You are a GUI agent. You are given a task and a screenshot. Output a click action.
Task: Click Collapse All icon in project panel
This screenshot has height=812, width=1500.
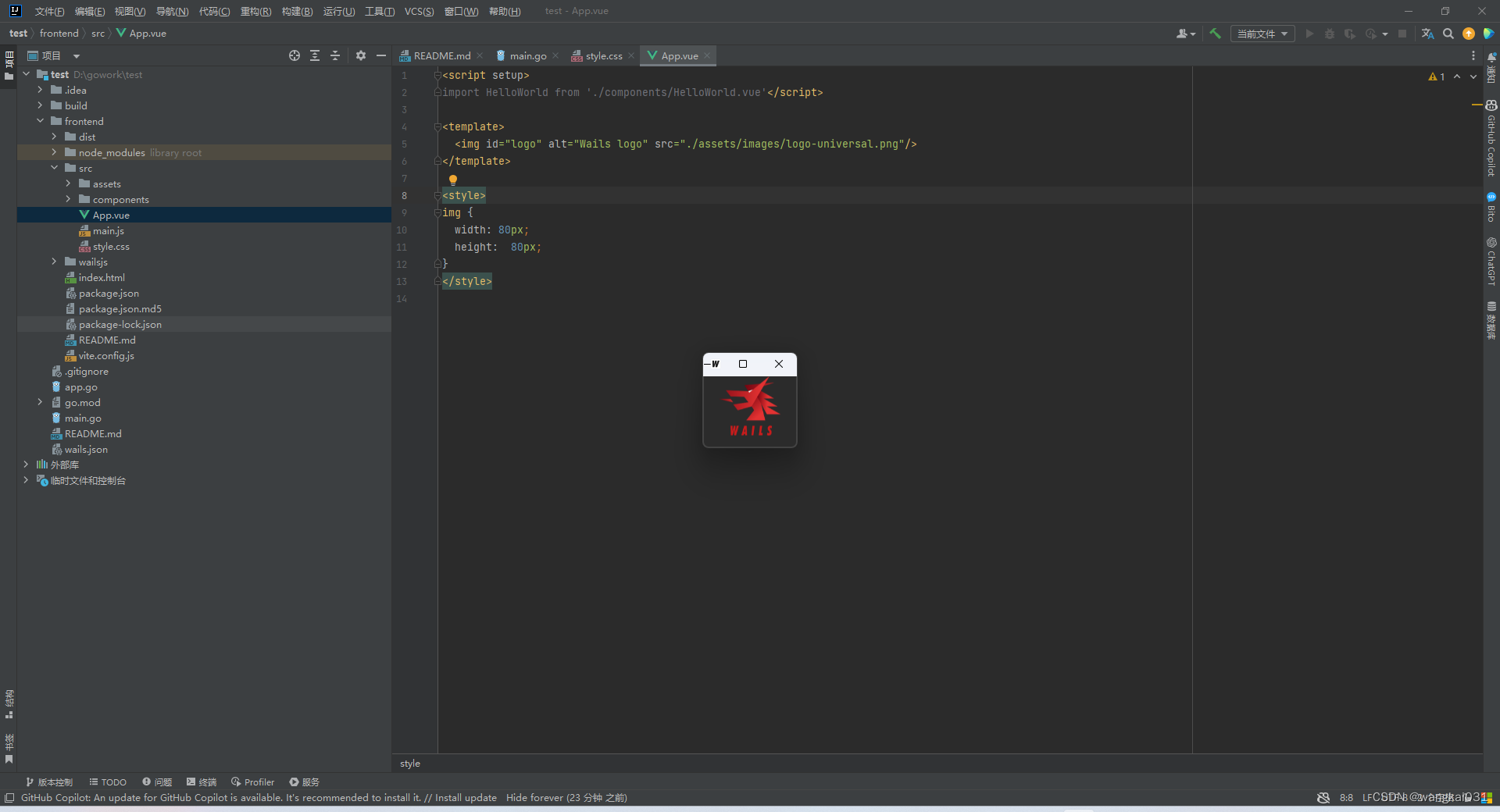[x=335, y=55]
